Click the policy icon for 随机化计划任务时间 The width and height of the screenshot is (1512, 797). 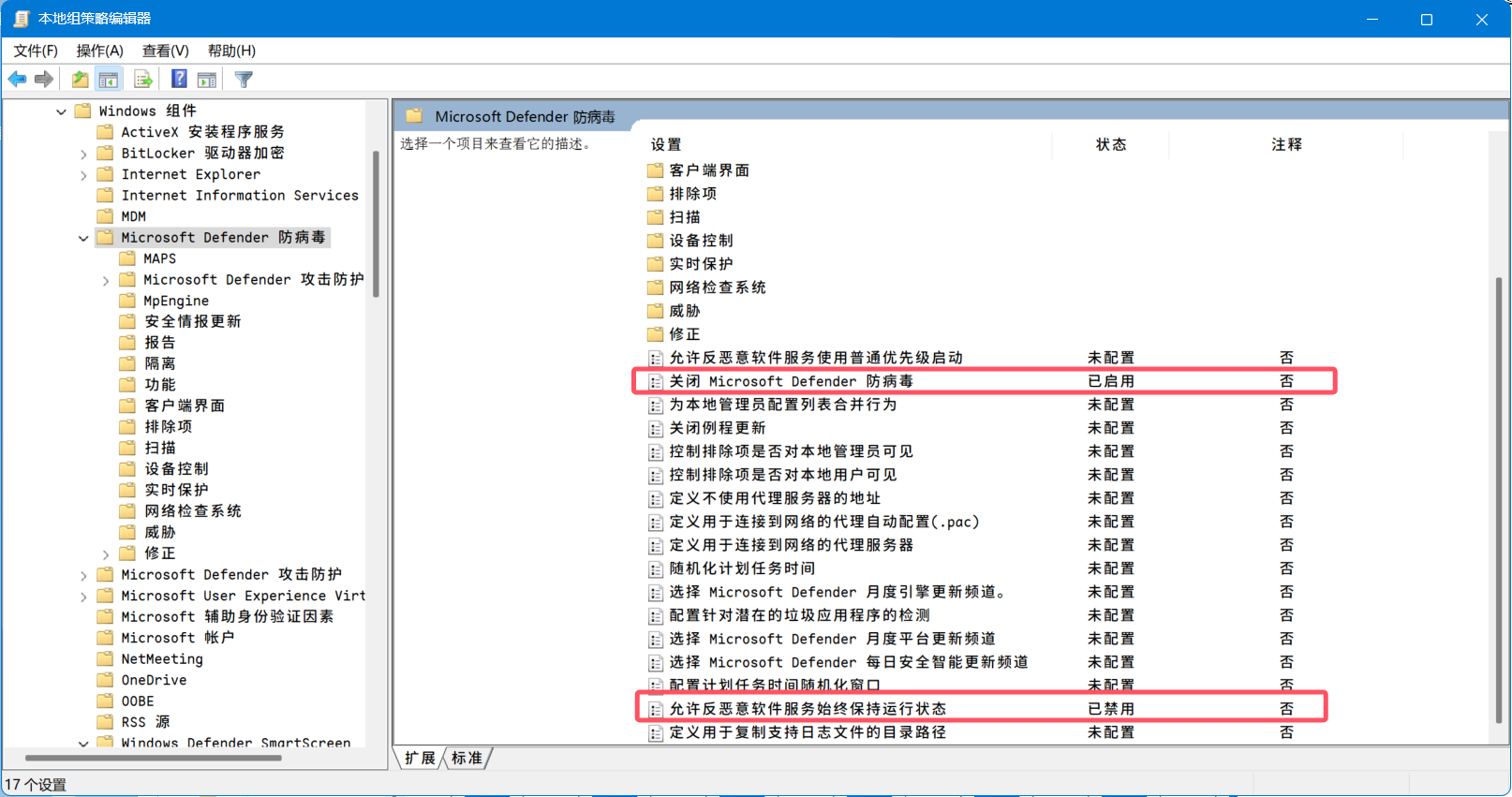(x=656, y=568)
